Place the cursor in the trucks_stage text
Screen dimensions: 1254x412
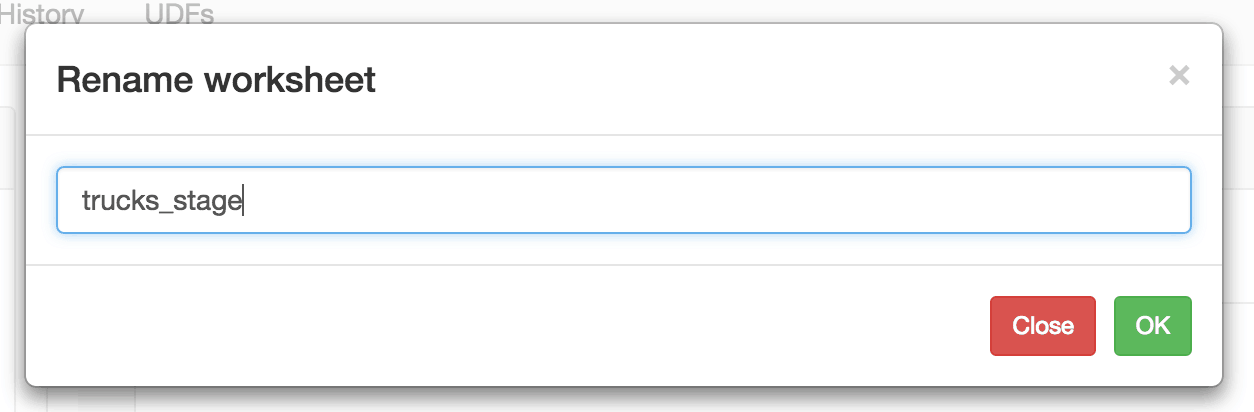[x=162, y=201]
